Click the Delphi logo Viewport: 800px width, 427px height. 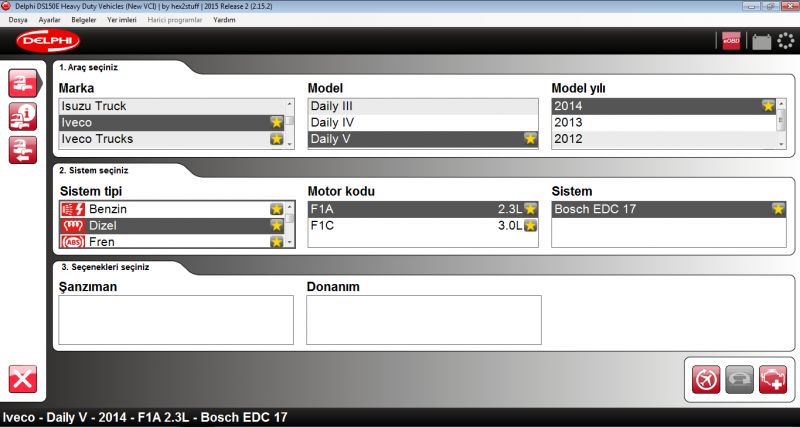click(x=48, y=41)
